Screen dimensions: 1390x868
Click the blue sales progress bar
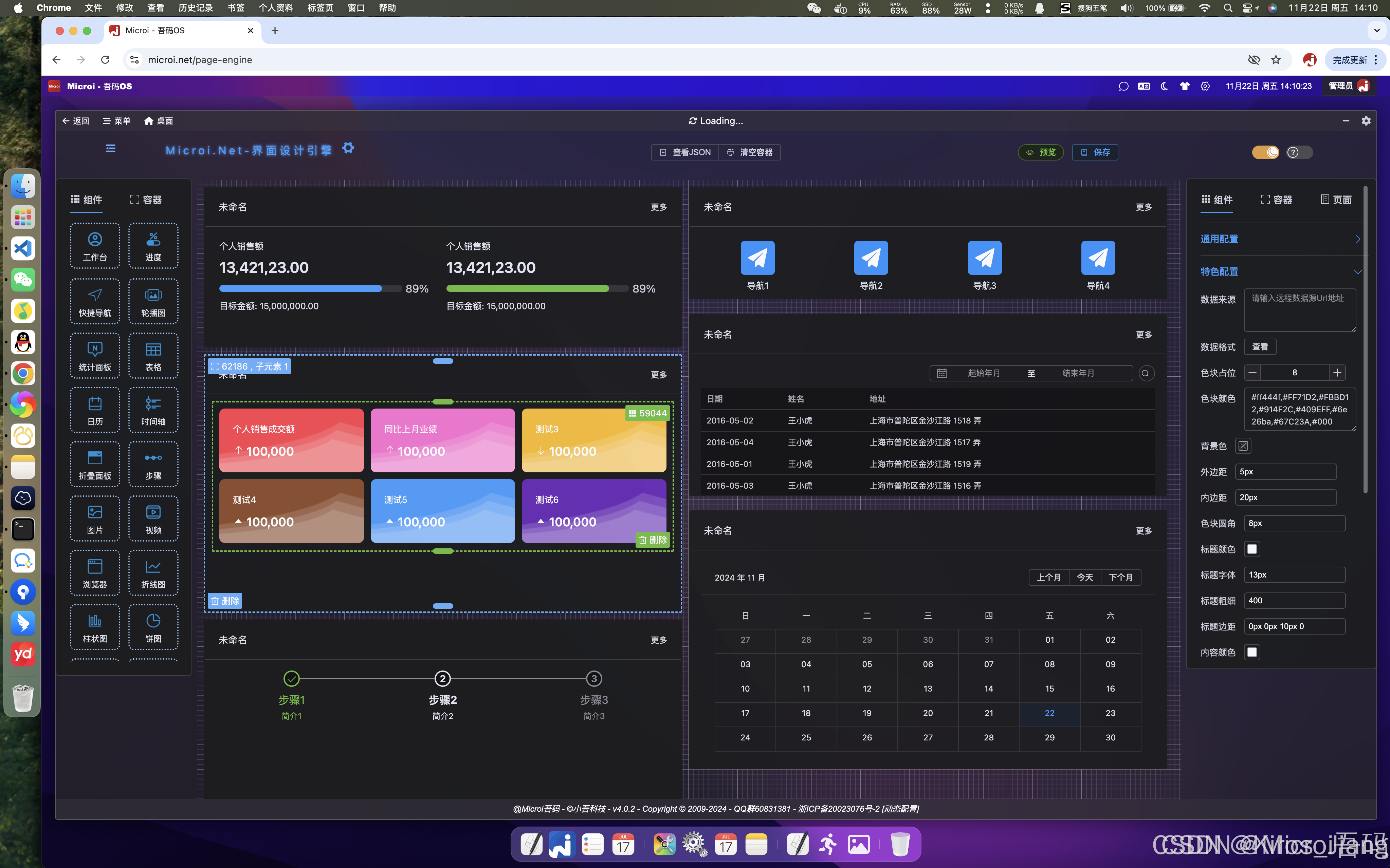point(310,289)
